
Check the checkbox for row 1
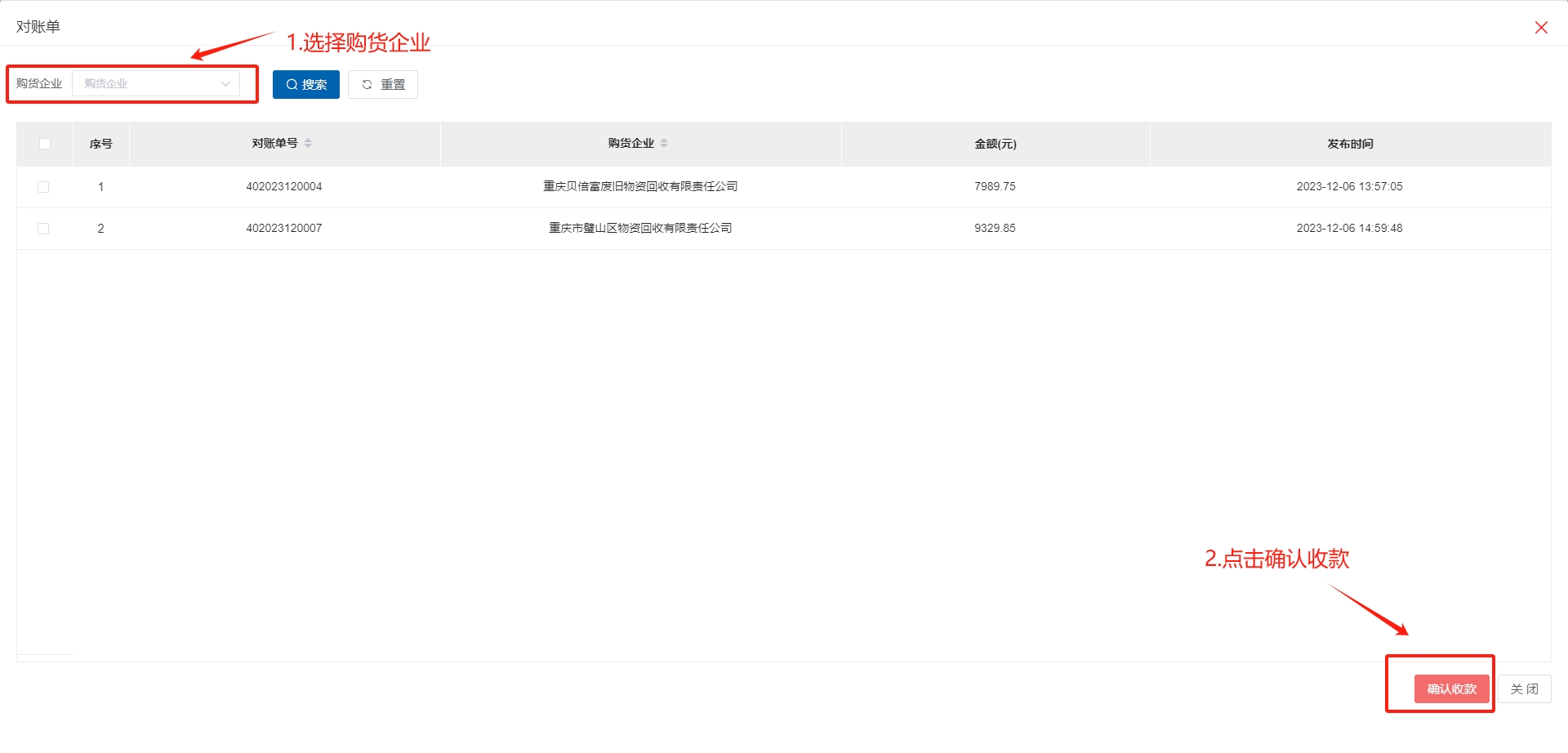point(43,187)
